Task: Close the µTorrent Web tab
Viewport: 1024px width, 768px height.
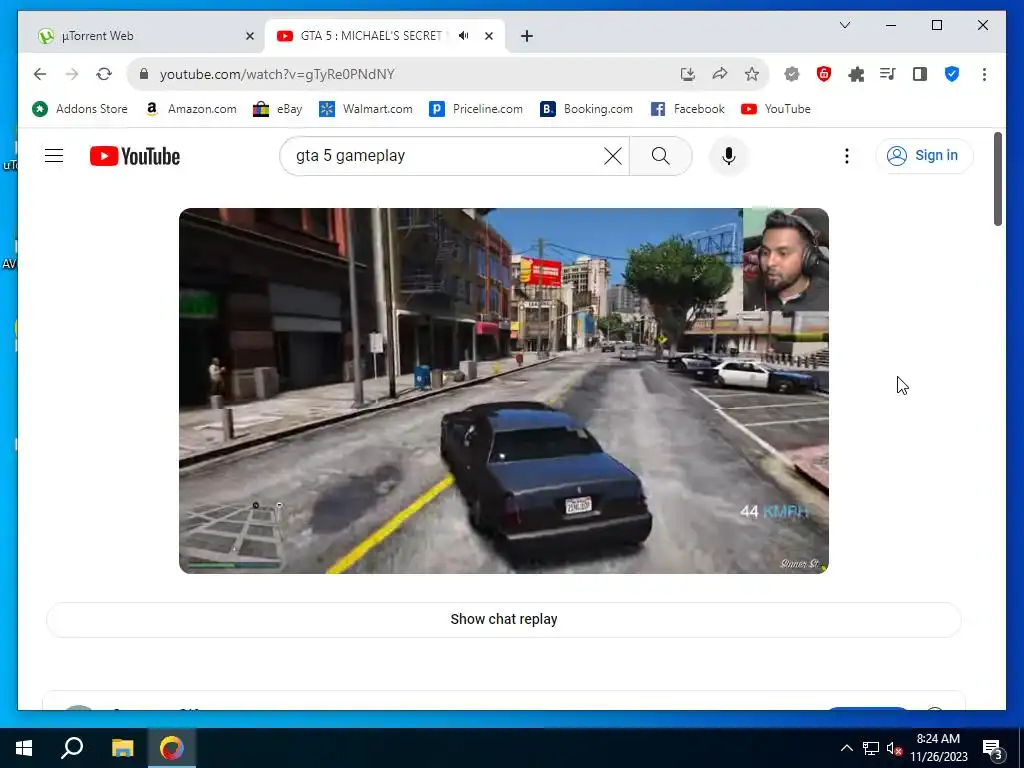Action: pyautogui.click(x=249, y=37)
